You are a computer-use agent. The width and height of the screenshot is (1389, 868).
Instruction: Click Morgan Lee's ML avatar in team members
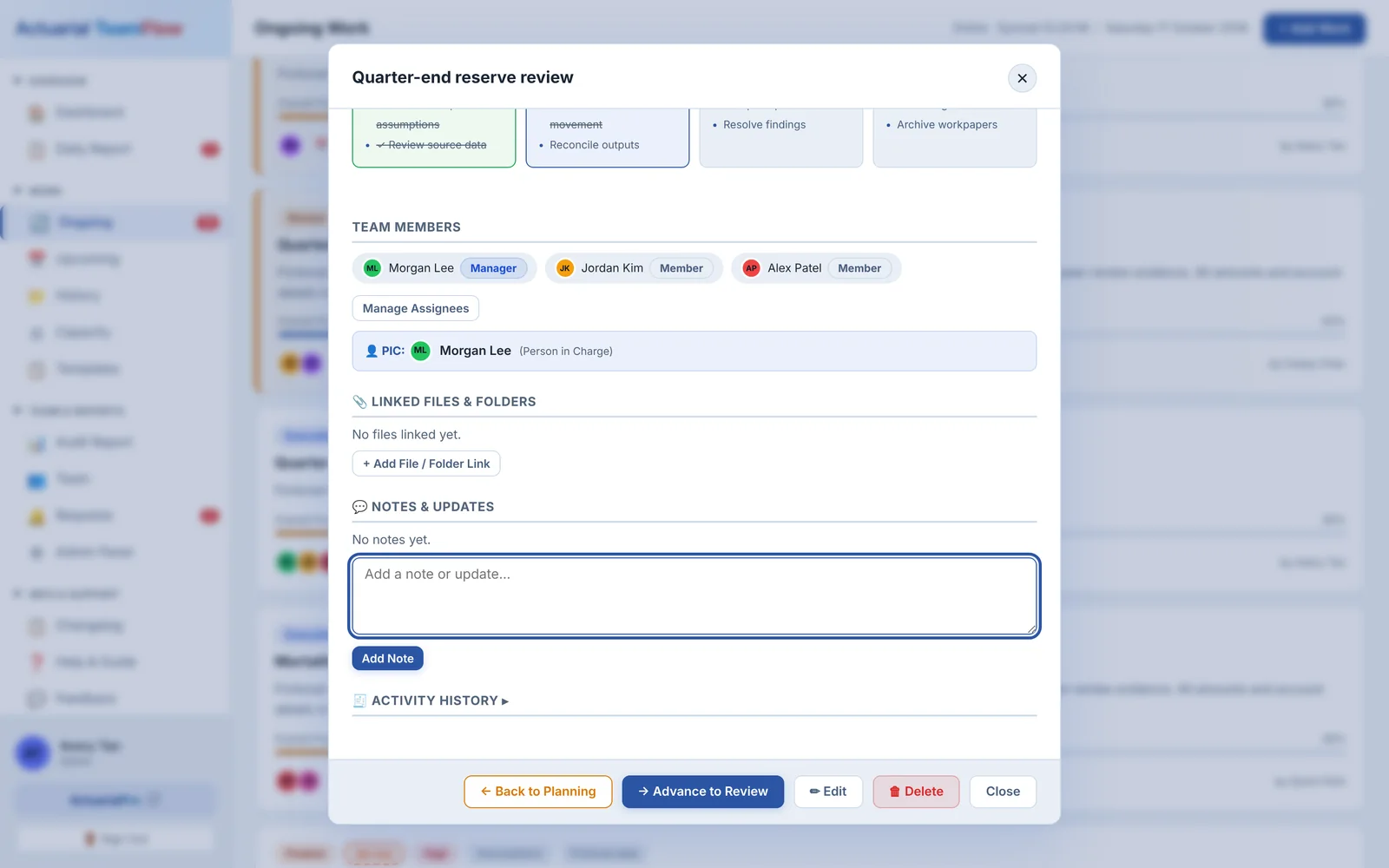pos(372,268)
